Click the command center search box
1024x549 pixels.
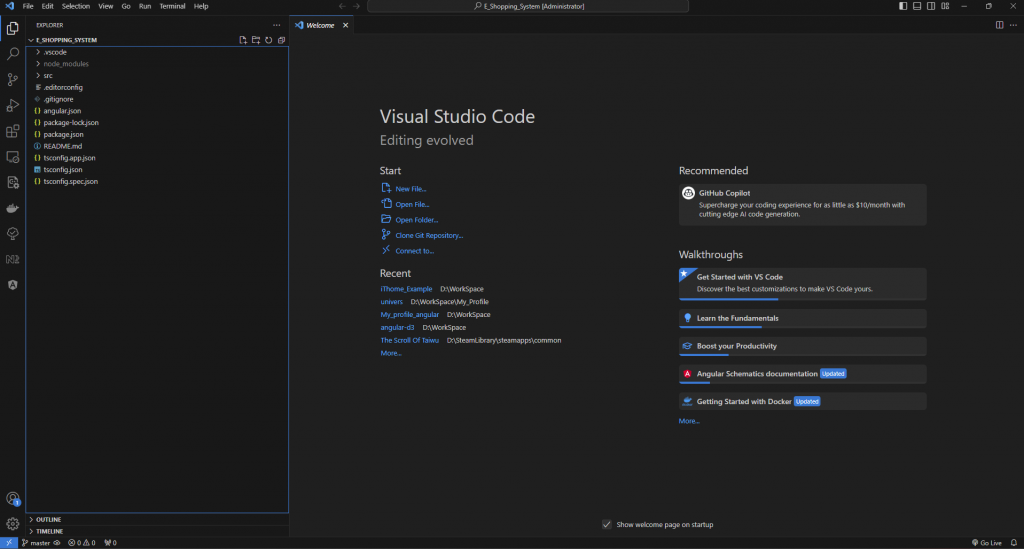528,6
